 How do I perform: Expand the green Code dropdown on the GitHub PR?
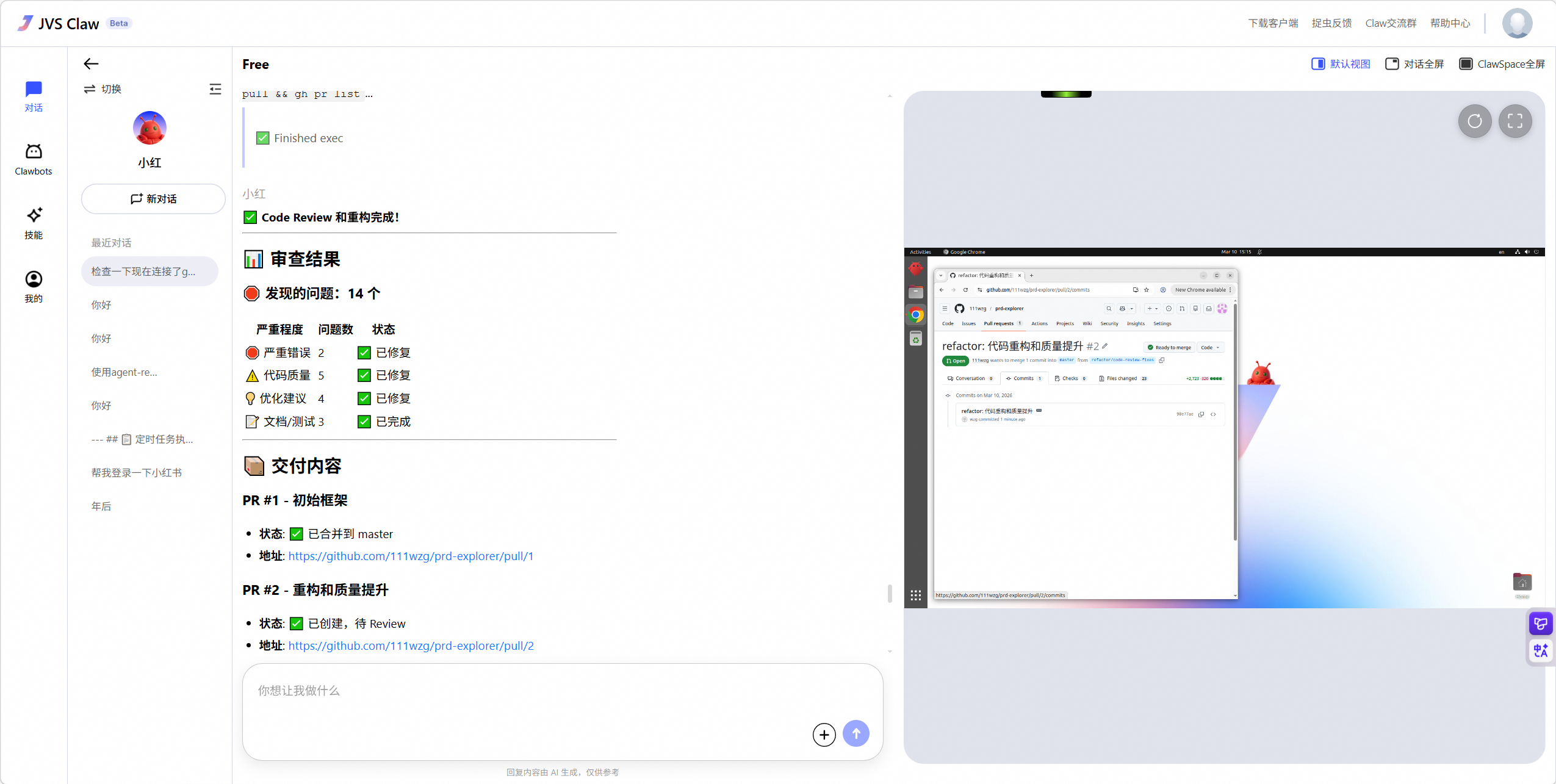click(x=1212, y=347)
